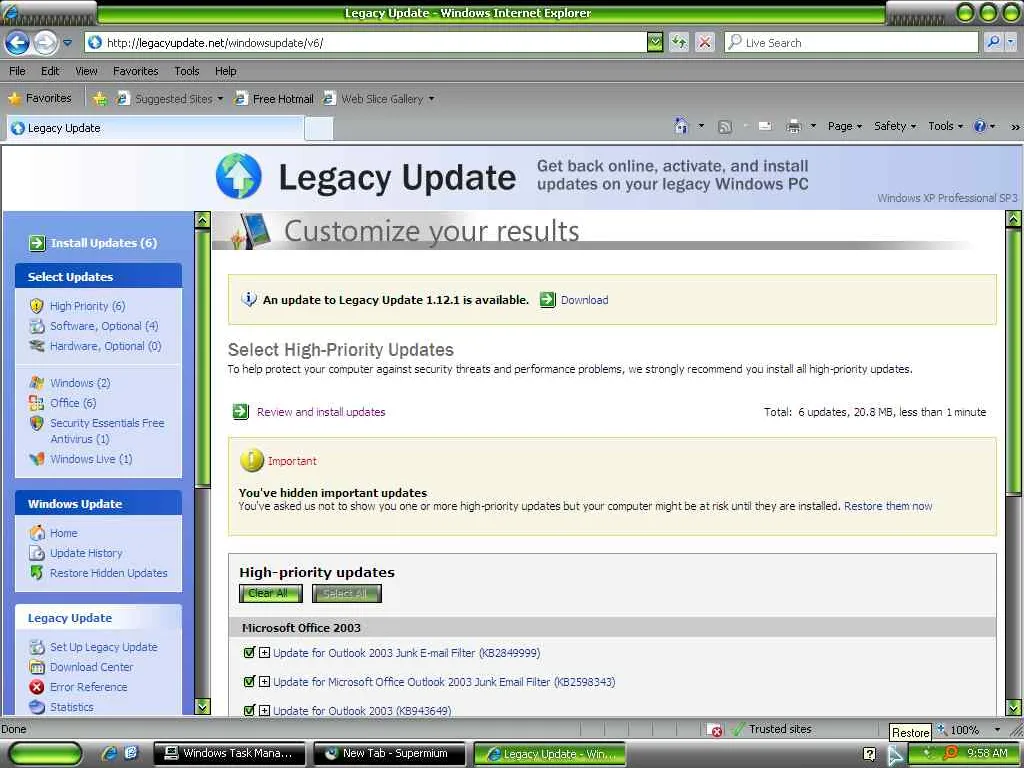
Task: Click the Internet Explorer quick launch icon
Action: [x=109, y=753]
